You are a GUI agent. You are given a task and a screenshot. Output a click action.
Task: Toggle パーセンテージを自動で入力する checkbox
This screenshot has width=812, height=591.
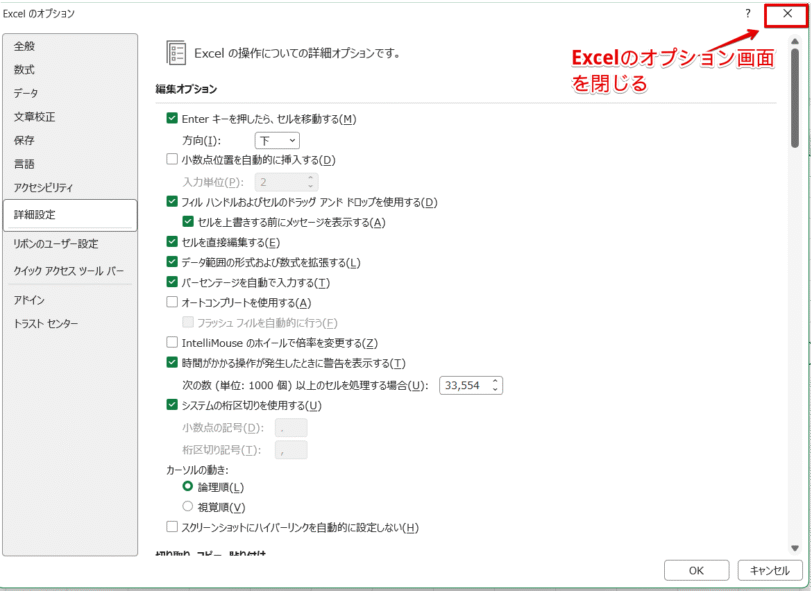(172, 282)
